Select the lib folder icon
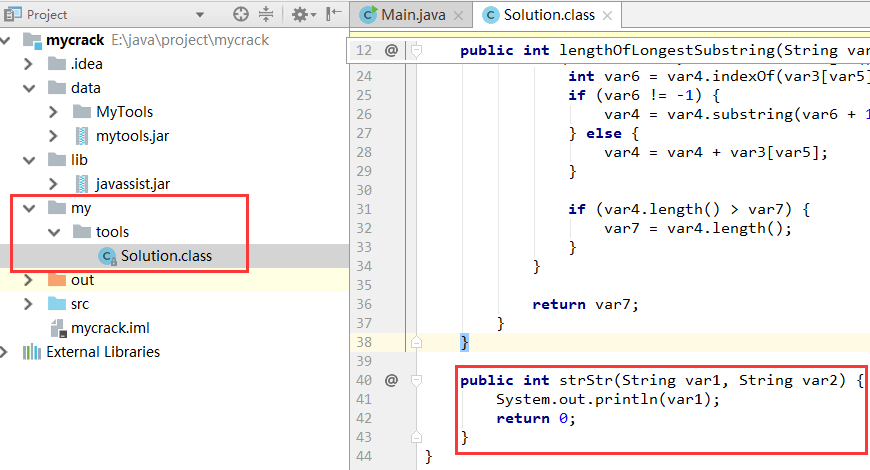 click(x=57, y=160)
